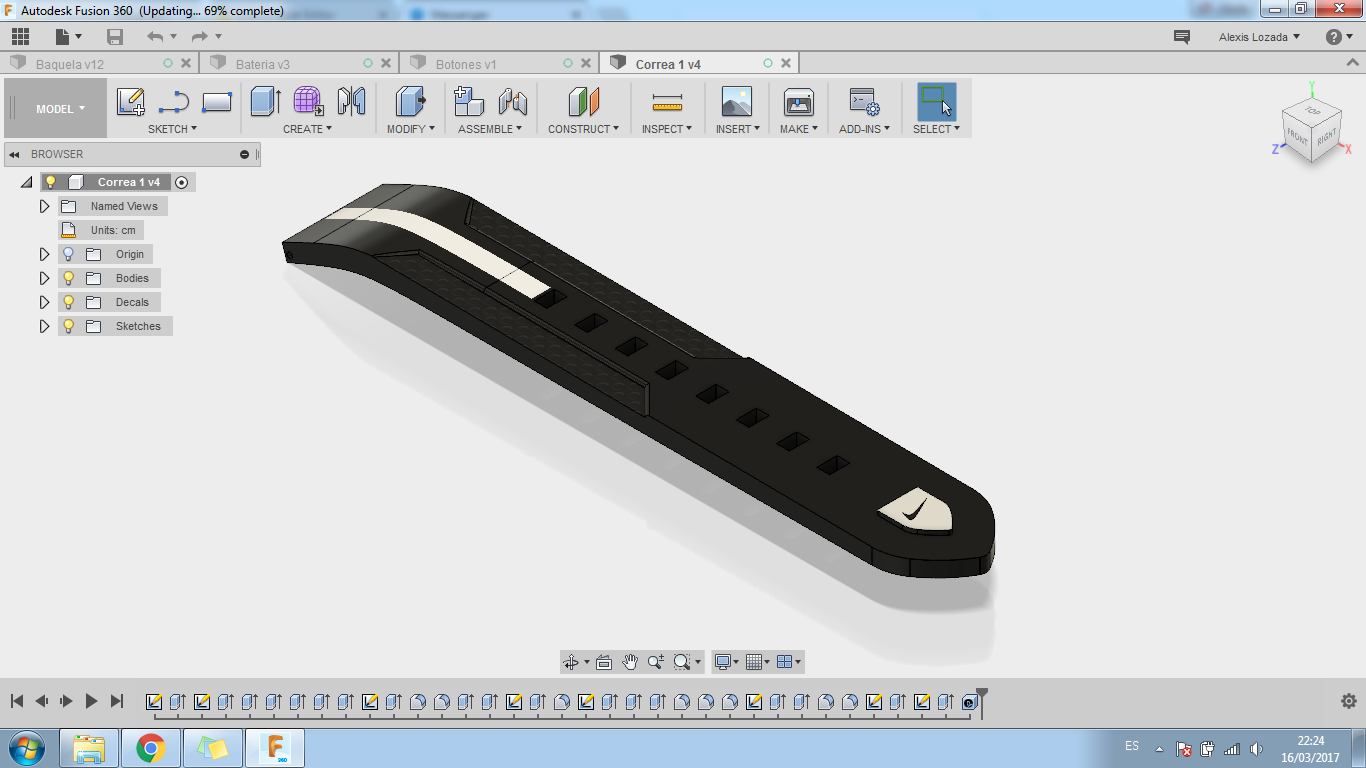Toggle visibility bulb for Correa 1 v4
Image resolution: width=1366 pixels, height=768 pixels.
(51, 182)
